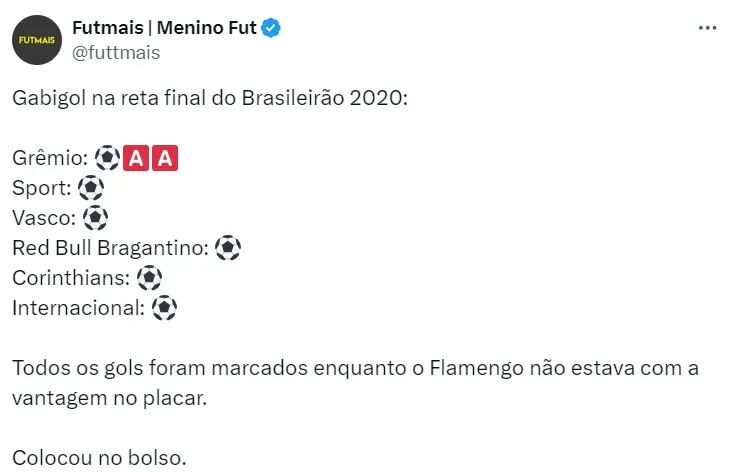Click the closing line Colocou no bolso
738x473 pixels.
[99, 459]
